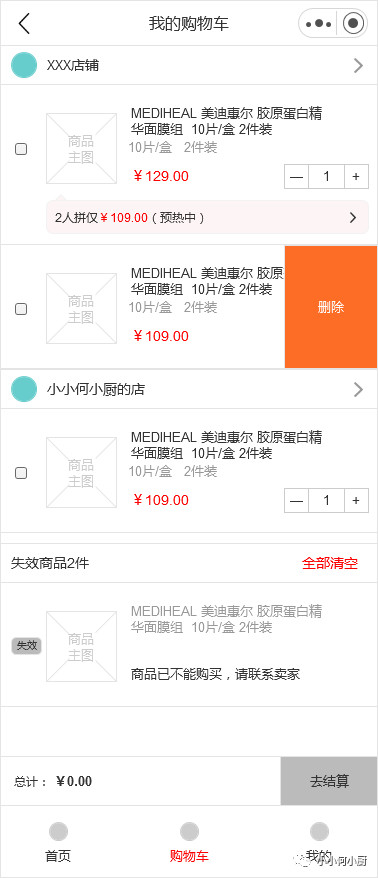This screenshot has height=878, width=378.
Task: Tap 全部清空 to clear invalid items
Action: coord(330,563)
